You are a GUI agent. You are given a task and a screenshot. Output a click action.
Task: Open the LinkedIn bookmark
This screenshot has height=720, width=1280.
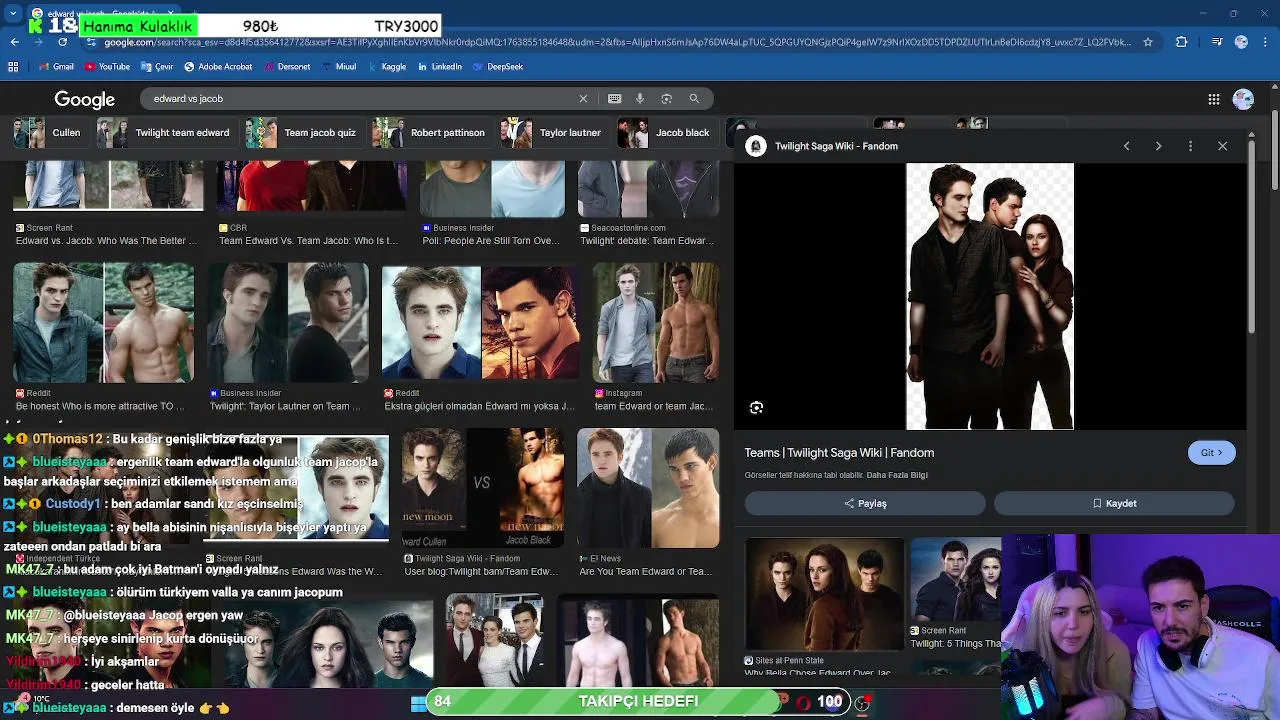click(439, 67)
